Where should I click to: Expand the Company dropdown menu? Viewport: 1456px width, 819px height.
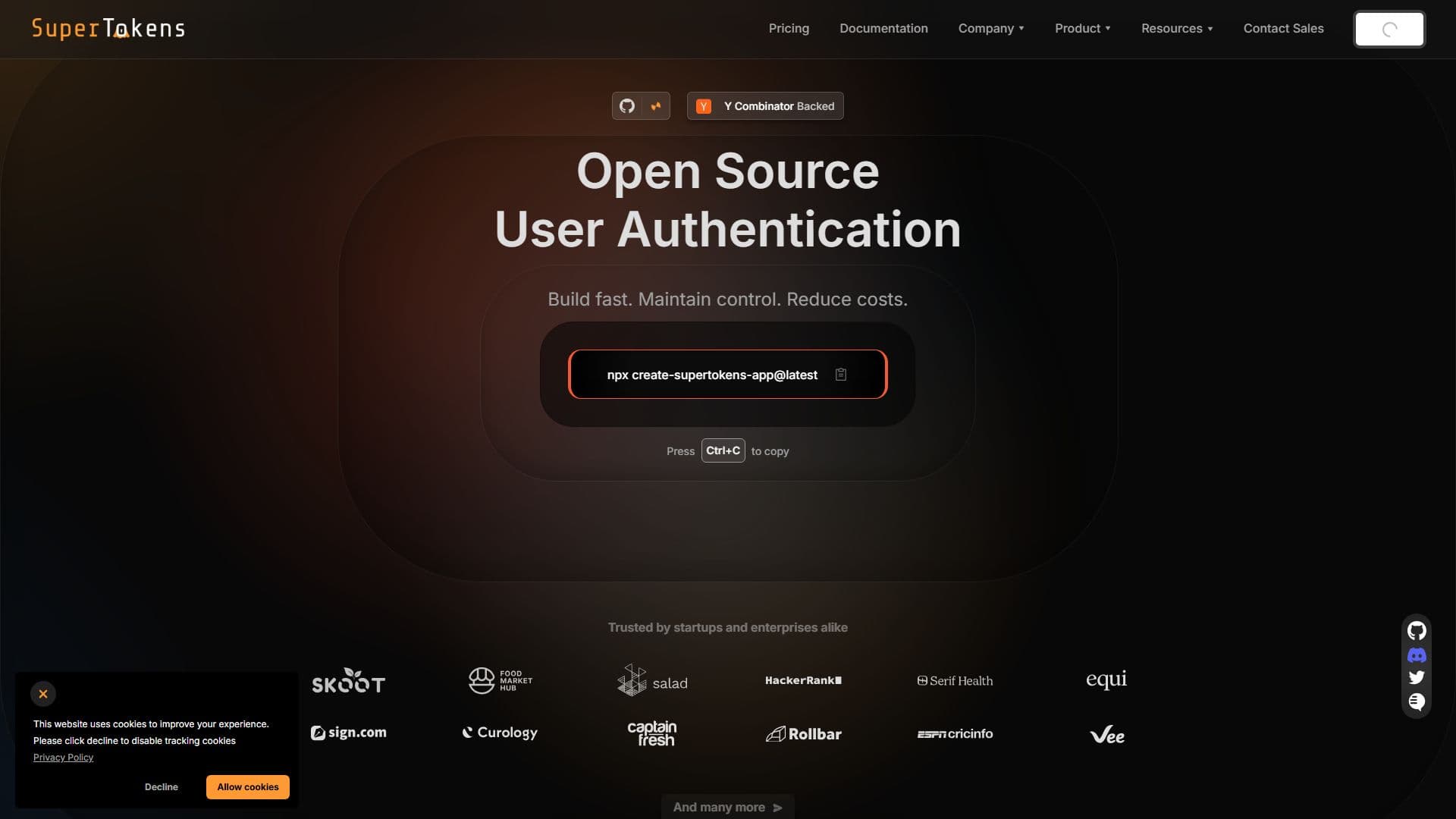[x=991, y=29]
